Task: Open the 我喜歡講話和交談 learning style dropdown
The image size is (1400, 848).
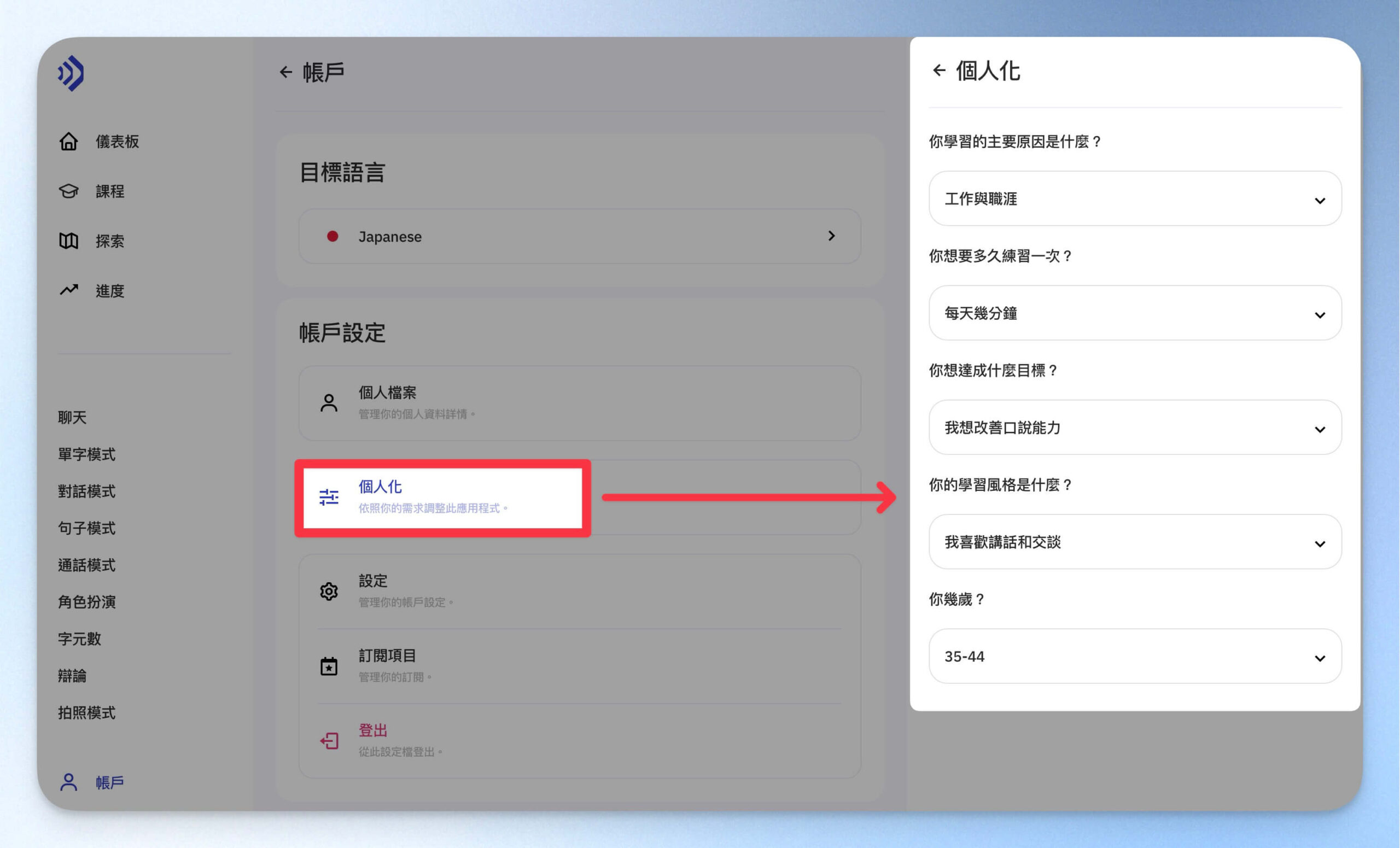Action: (x=1135, y=542)
